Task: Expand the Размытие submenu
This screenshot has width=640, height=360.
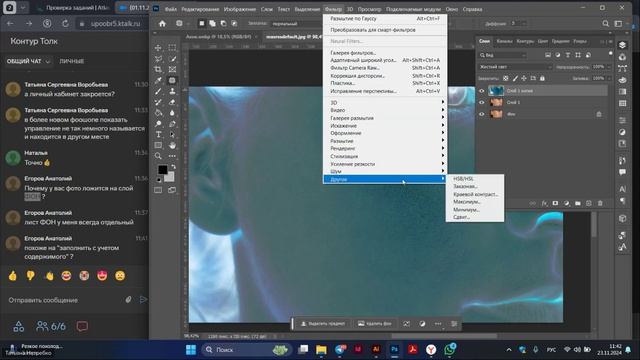Action: click(x=385, y=141)
